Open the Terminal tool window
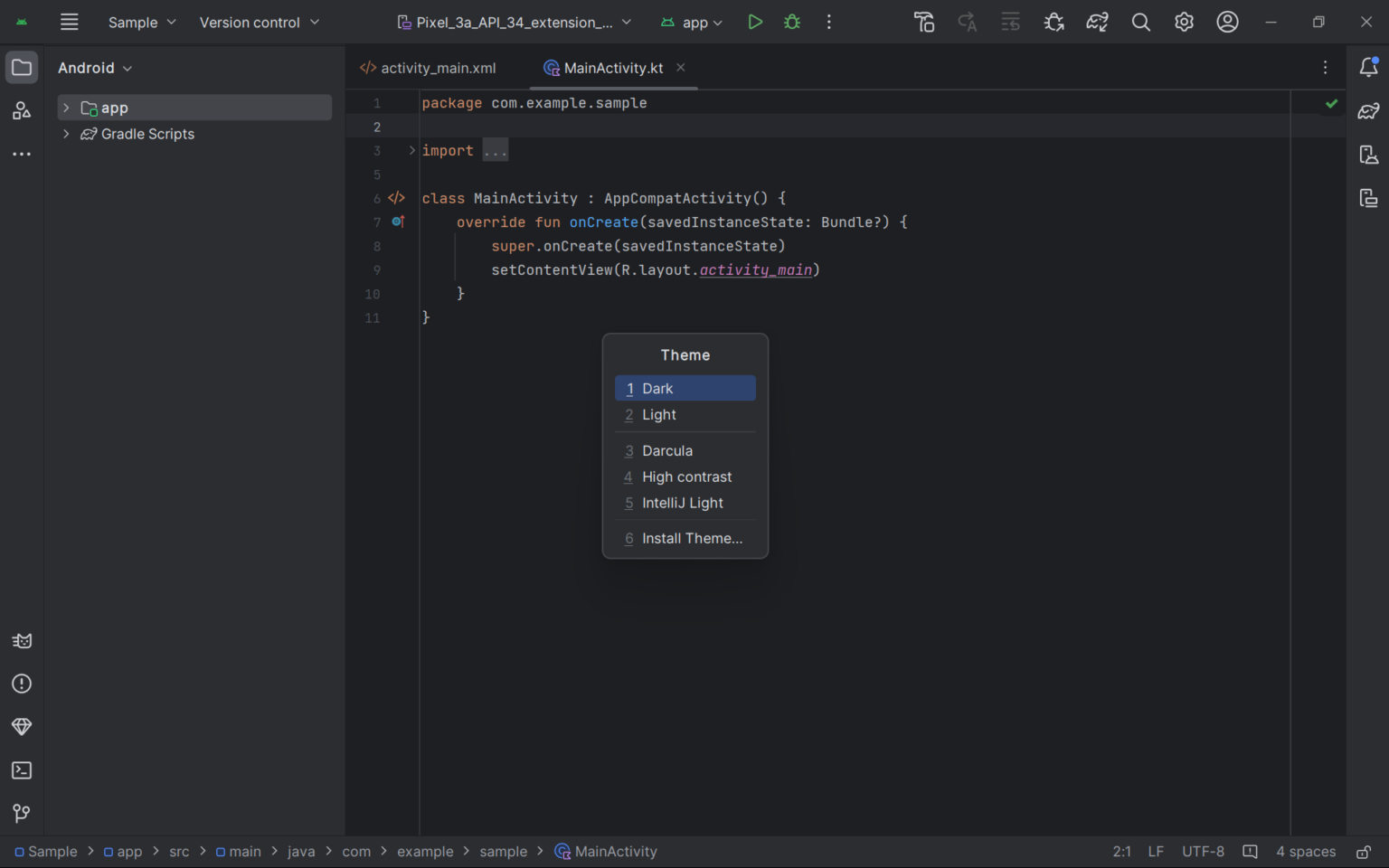The width and height of the screenshot is (1389, 868). point(22,770)
